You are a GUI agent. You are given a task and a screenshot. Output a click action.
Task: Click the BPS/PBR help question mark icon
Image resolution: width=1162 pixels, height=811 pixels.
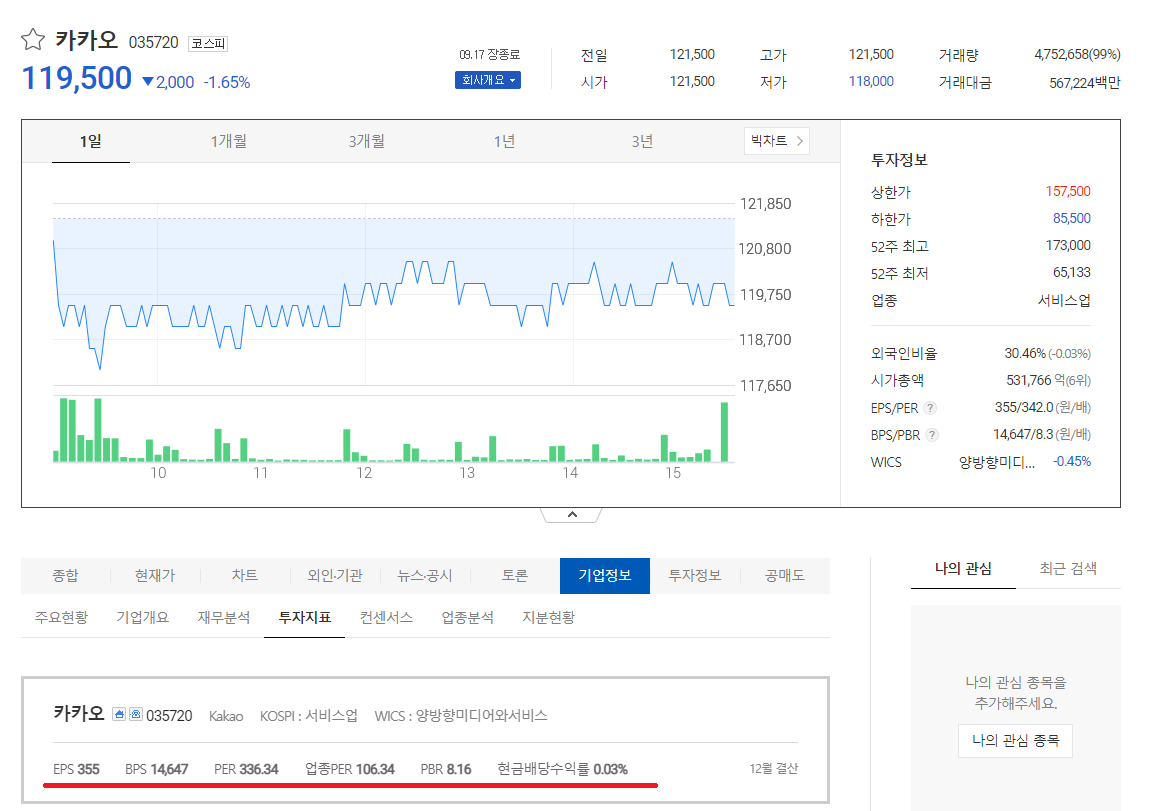pyautogui.click(x=932, y=435)
